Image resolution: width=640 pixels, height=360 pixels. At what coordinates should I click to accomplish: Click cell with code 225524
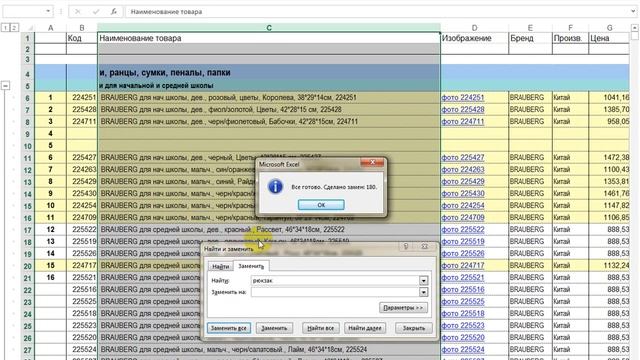(x=82, y=349)
